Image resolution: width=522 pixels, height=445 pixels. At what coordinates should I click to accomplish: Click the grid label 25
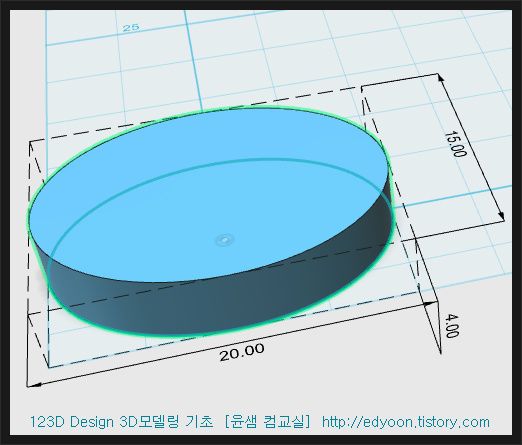[x=131, y=28]
